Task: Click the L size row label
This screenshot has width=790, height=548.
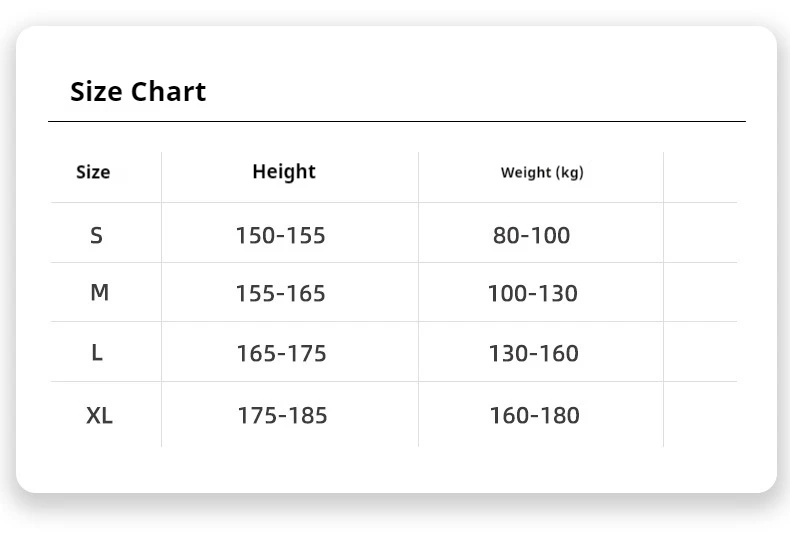Action: coord(97,353)
